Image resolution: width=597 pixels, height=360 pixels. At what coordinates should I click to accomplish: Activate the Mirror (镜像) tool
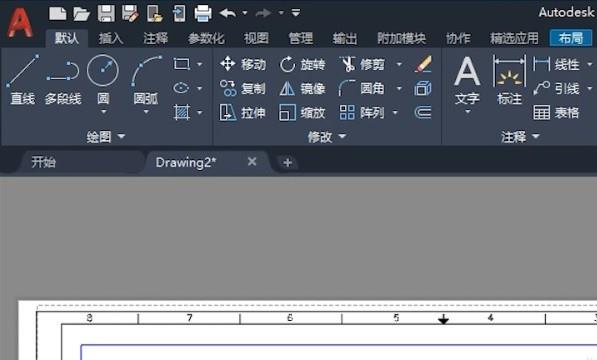tap(303, 89)
